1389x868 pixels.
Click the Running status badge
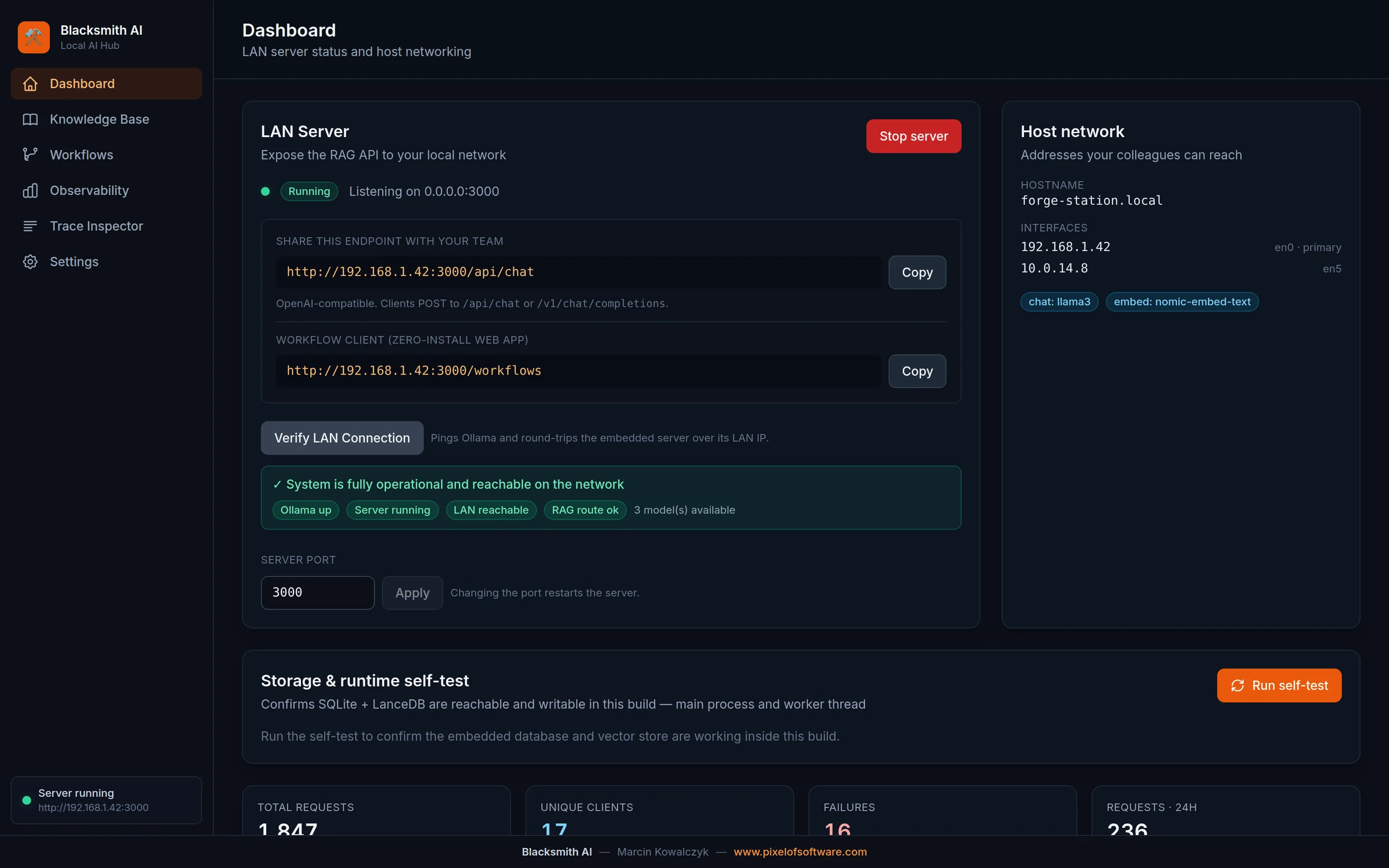[309, 192]
